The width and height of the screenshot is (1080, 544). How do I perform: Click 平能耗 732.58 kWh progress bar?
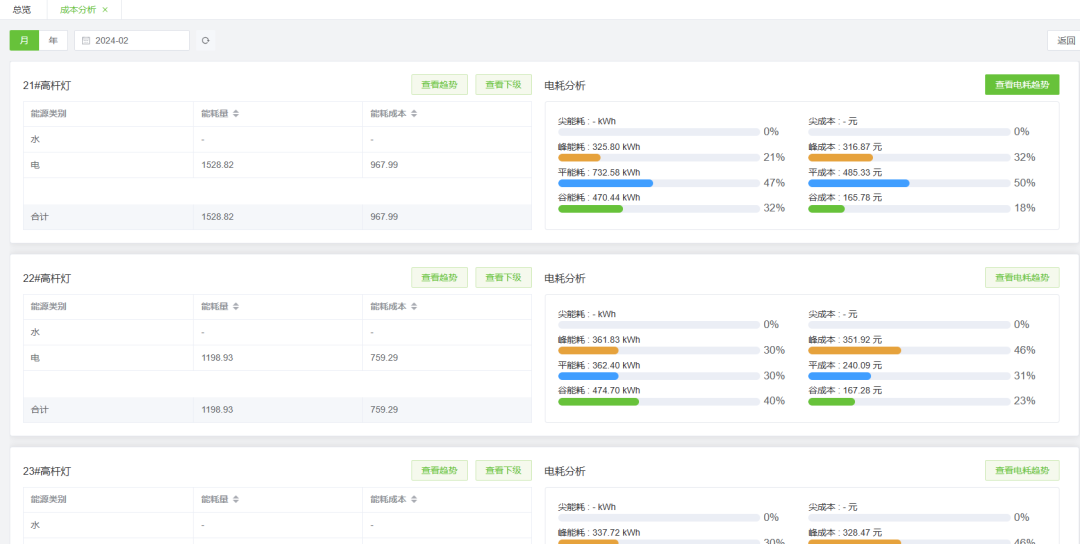coord(659,183)
